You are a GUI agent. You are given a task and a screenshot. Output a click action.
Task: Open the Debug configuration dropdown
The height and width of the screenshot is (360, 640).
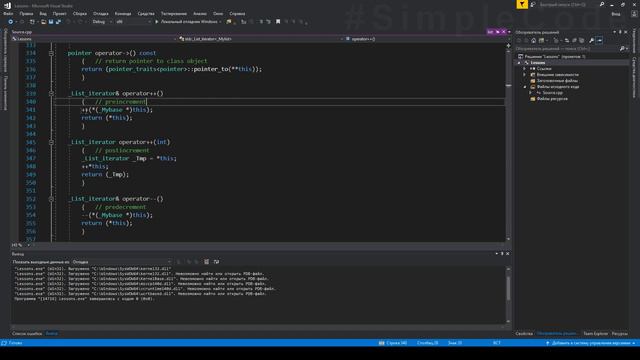(x=102, y=22)
